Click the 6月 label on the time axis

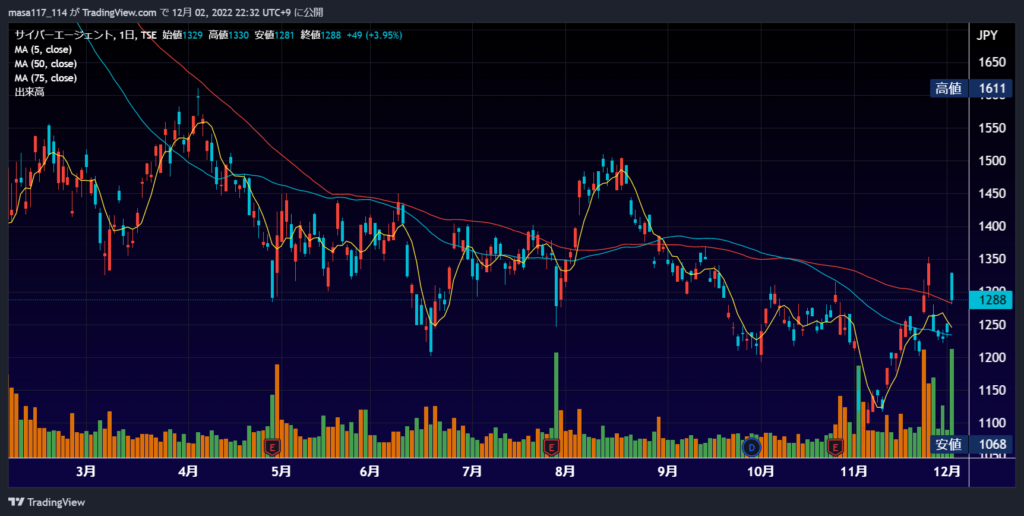coord(370,472)
